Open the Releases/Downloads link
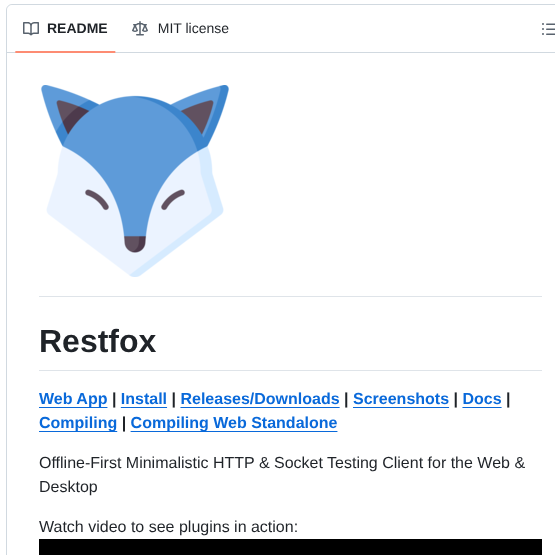This screenshot has width=555, height=555. click(260, 399)
